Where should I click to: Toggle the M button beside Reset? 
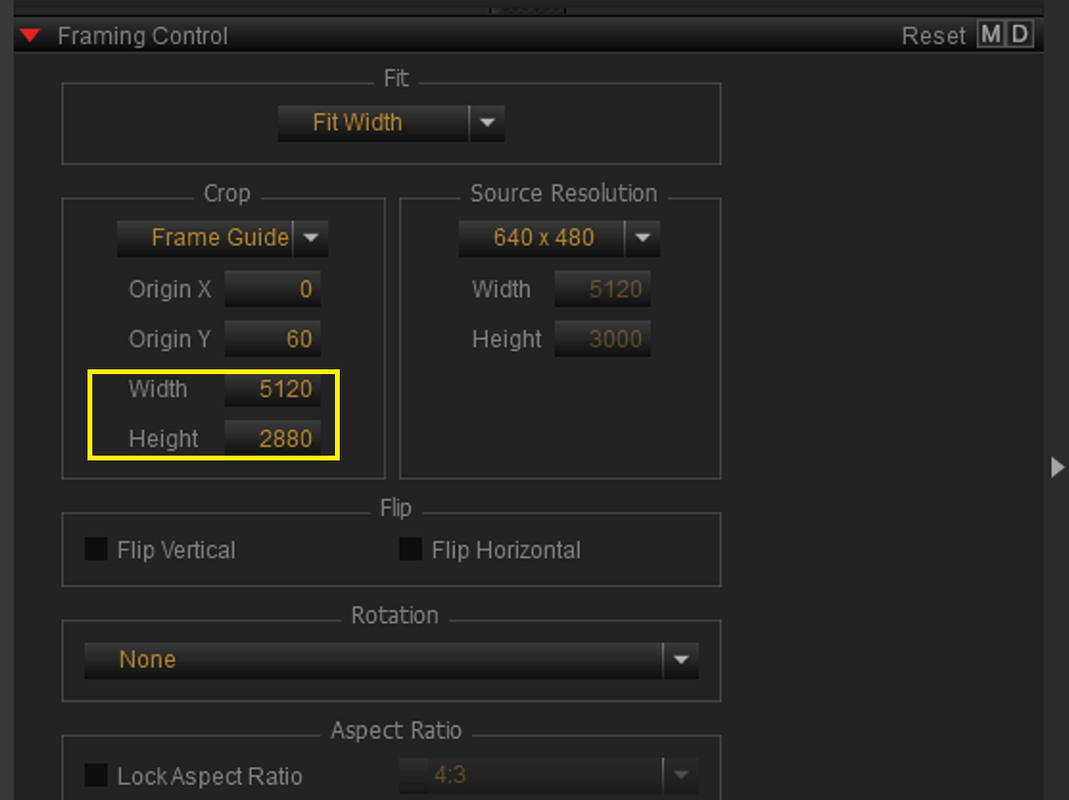click(x=991, y=34)
